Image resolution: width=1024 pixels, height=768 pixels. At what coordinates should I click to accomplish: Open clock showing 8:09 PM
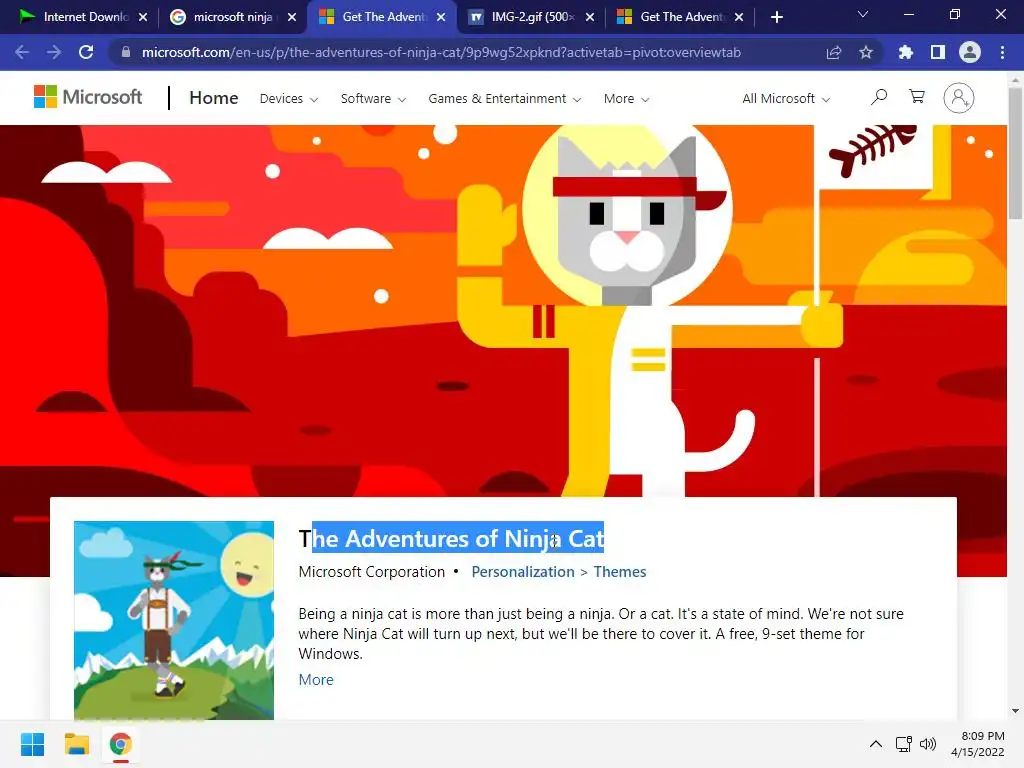978,744
